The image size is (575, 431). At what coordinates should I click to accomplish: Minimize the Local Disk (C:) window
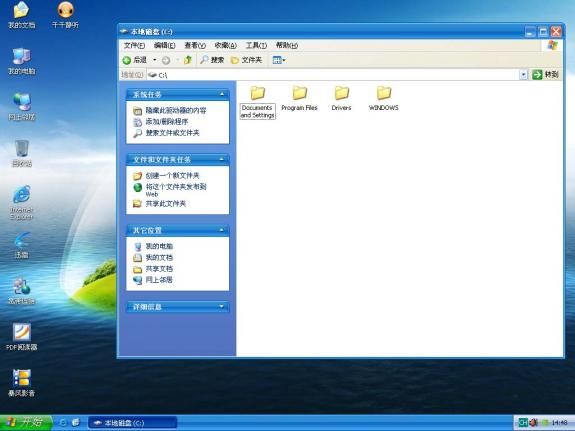click(x=530, y=32)
